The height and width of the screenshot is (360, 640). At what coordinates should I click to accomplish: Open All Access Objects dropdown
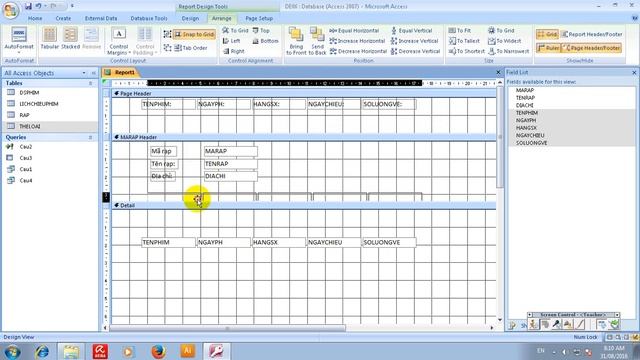[84, 73]
